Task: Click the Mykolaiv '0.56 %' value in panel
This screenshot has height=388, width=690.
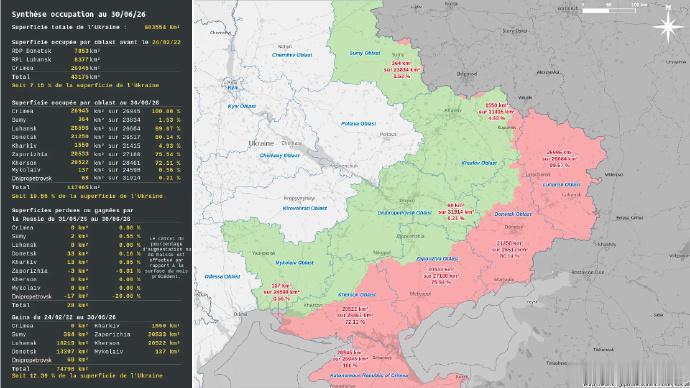Action: pos(169,170)
